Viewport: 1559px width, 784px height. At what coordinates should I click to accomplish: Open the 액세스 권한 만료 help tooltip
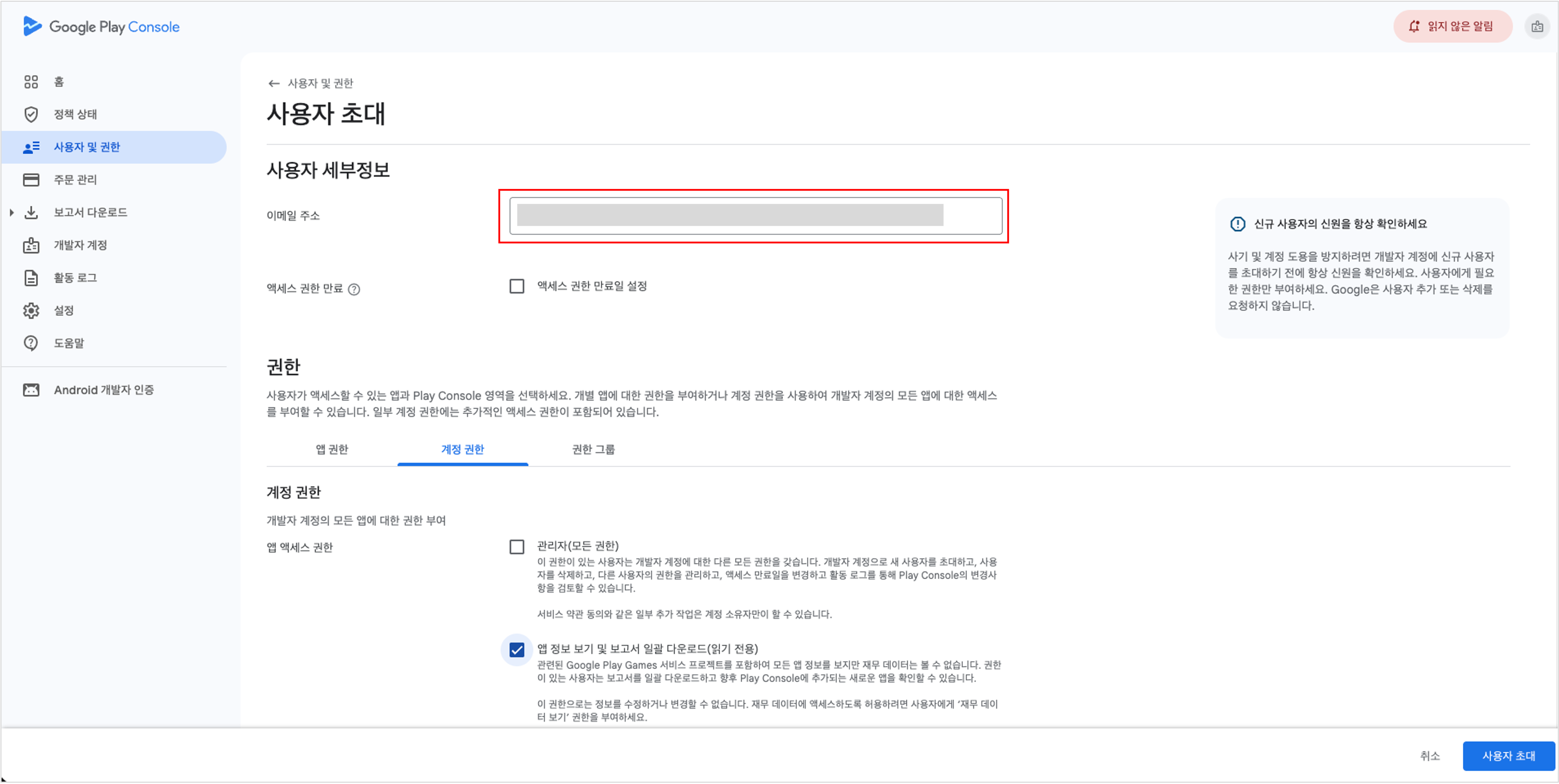click(x=354, y=289)
